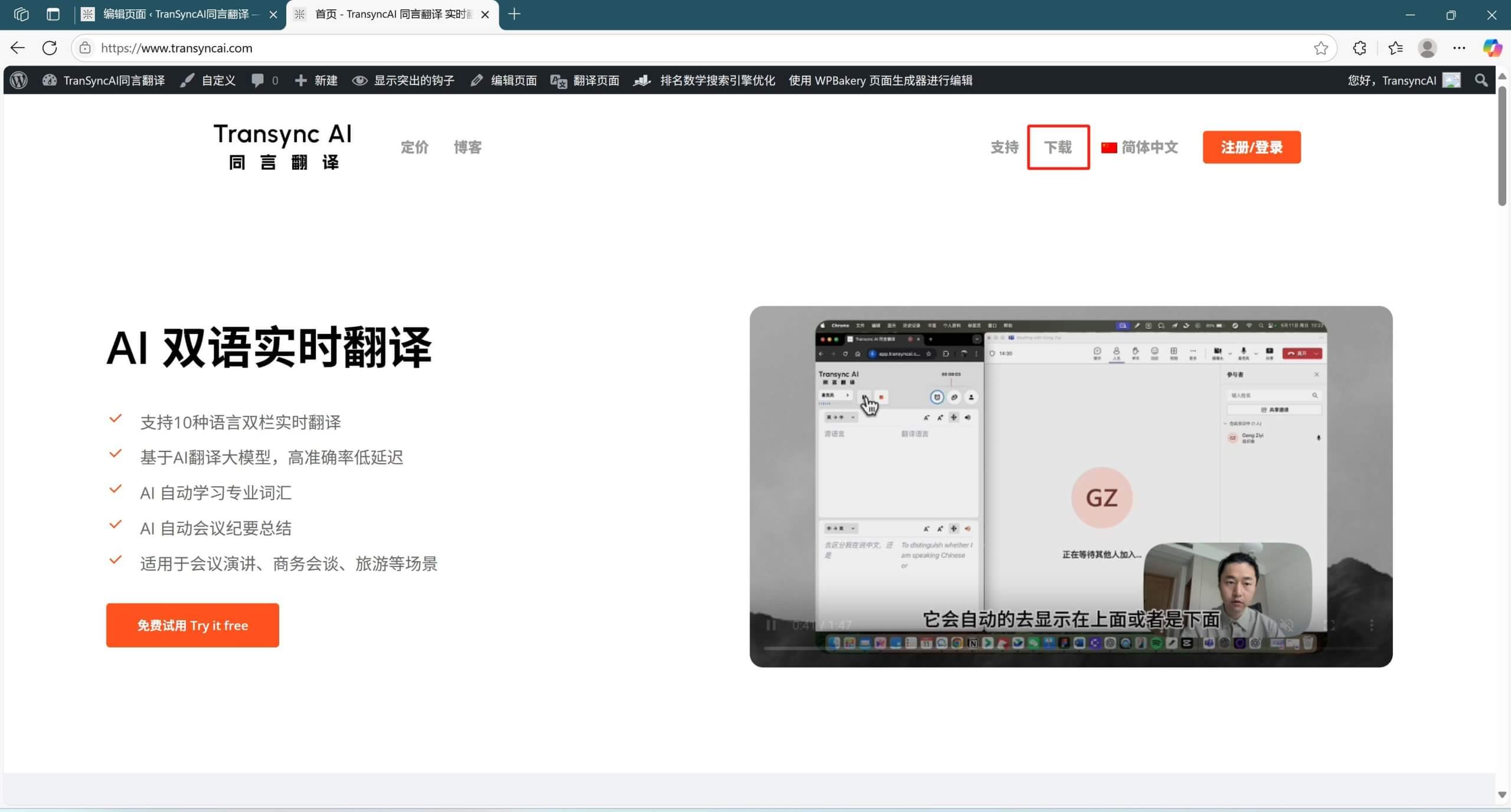Image resolution: width=1511 pixels, height=812 pixels.
Task: Open 排名数学搜索引擎优化 menu
Action: [704, 80]
